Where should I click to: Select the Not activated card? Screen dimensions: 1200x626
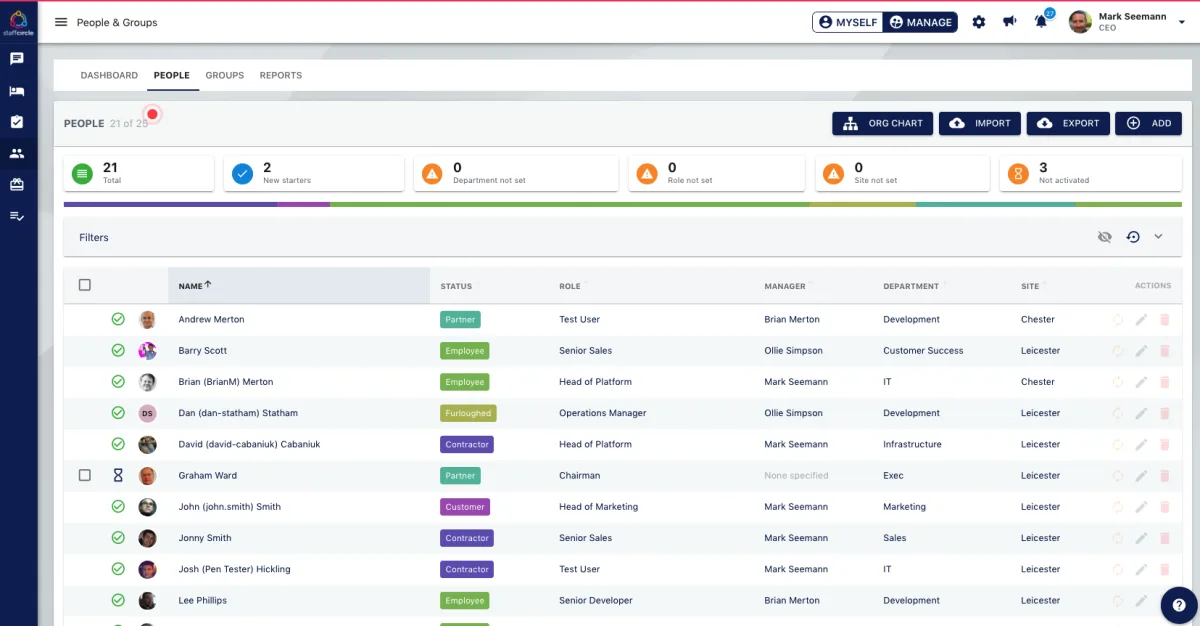point(1090,173)
